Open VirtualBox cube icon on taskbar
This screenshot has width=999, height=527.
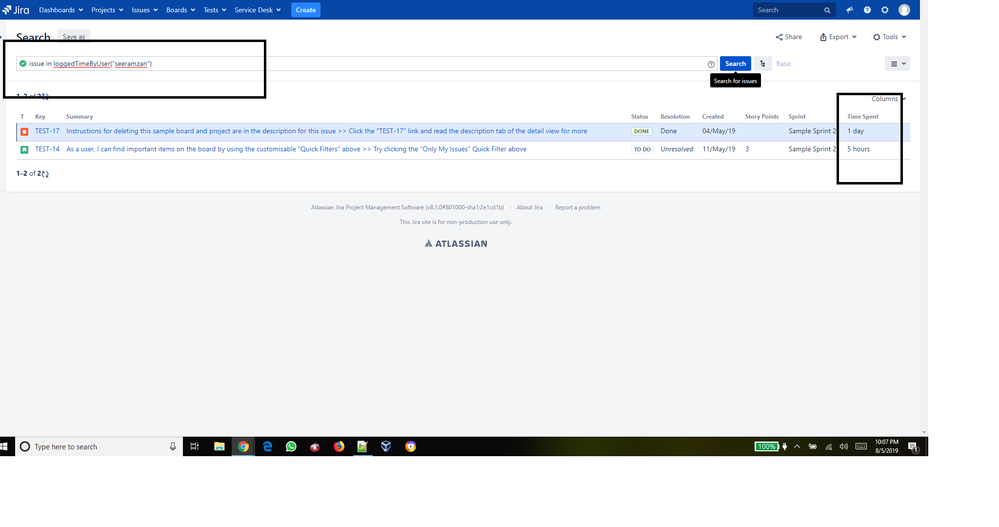(386, 447)
